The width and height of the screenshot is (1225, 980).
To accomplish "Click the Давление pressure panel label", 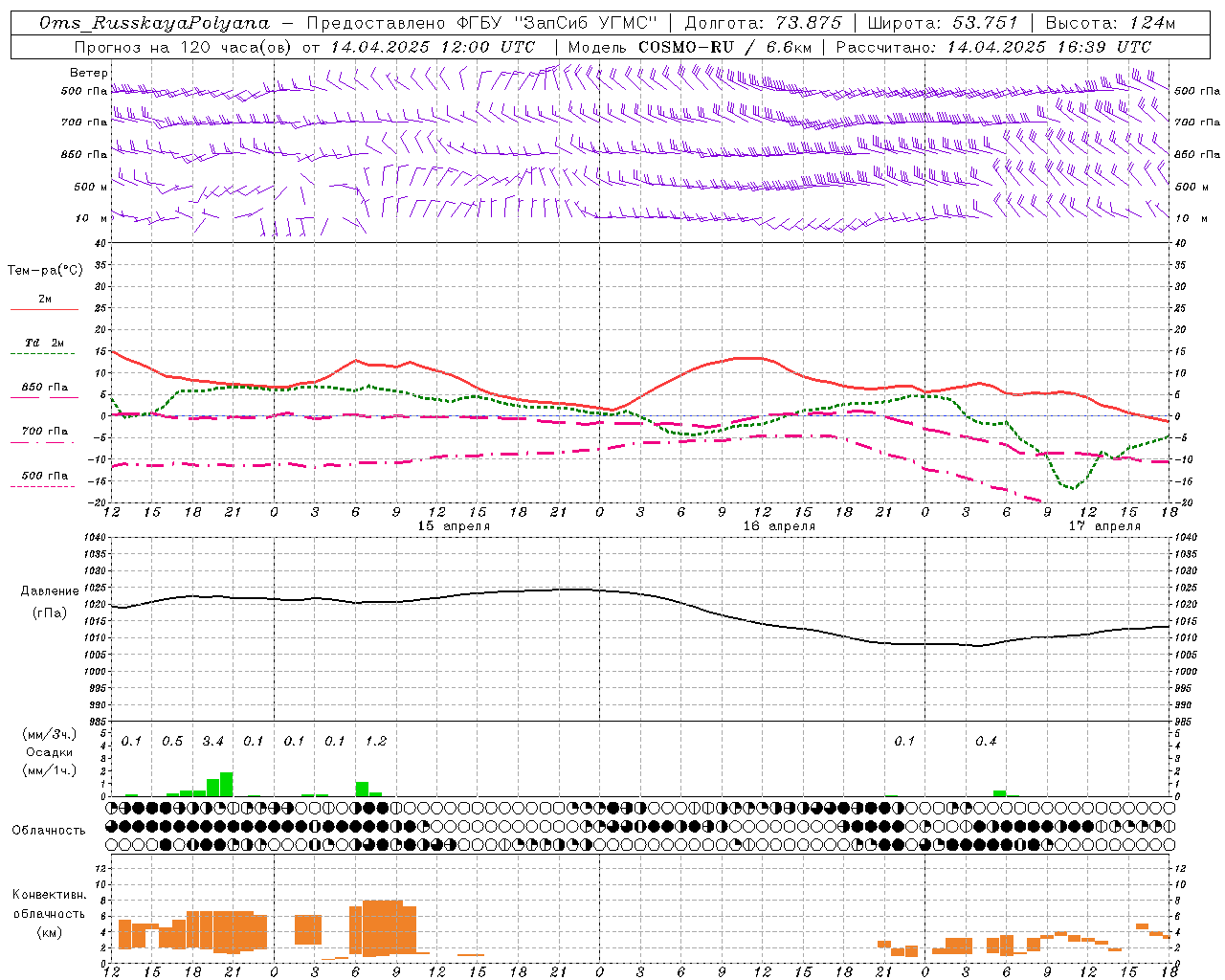I will tap(50, 591).
